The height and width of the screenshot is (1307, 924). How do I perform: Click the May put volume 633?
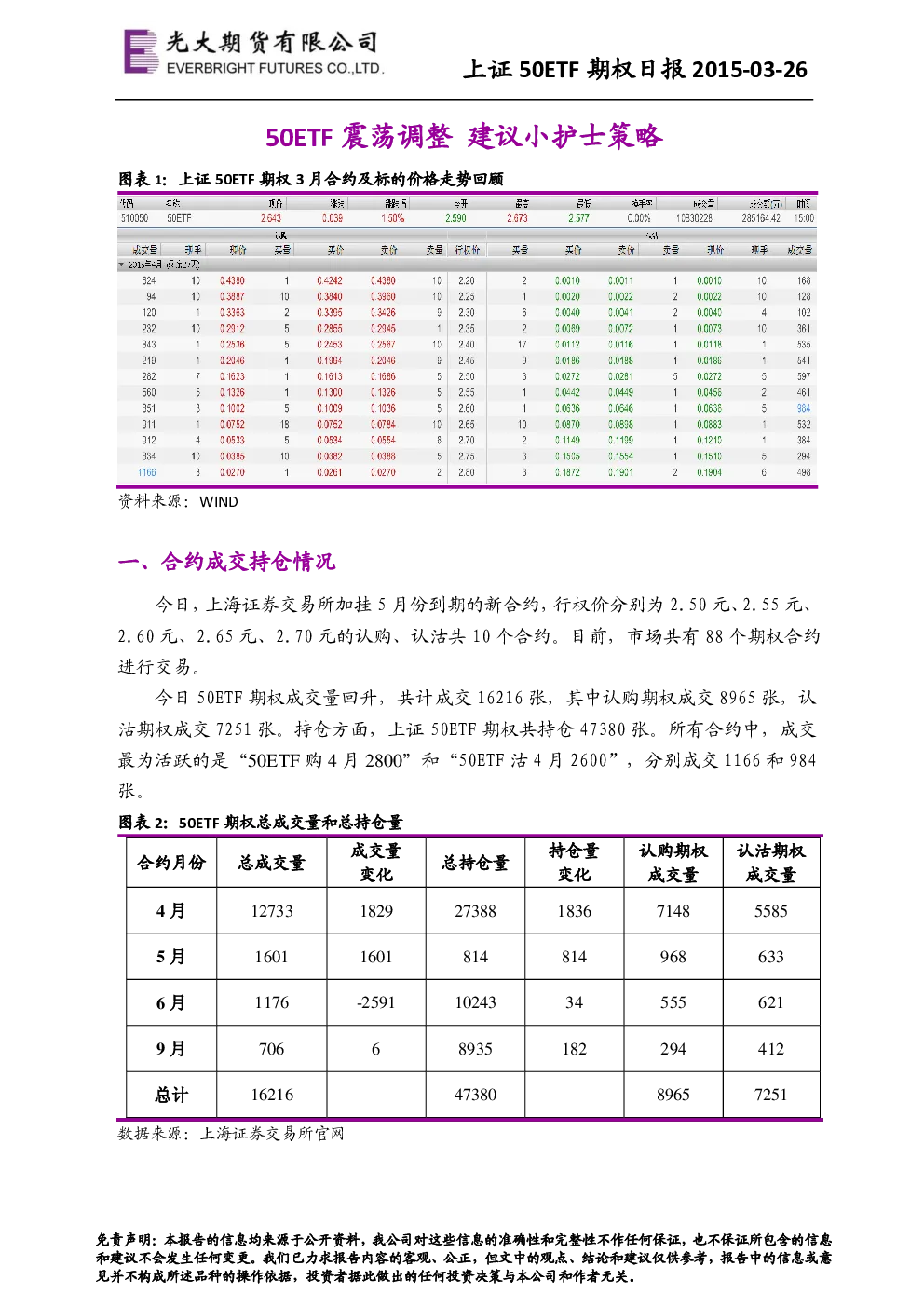[771, 957]
